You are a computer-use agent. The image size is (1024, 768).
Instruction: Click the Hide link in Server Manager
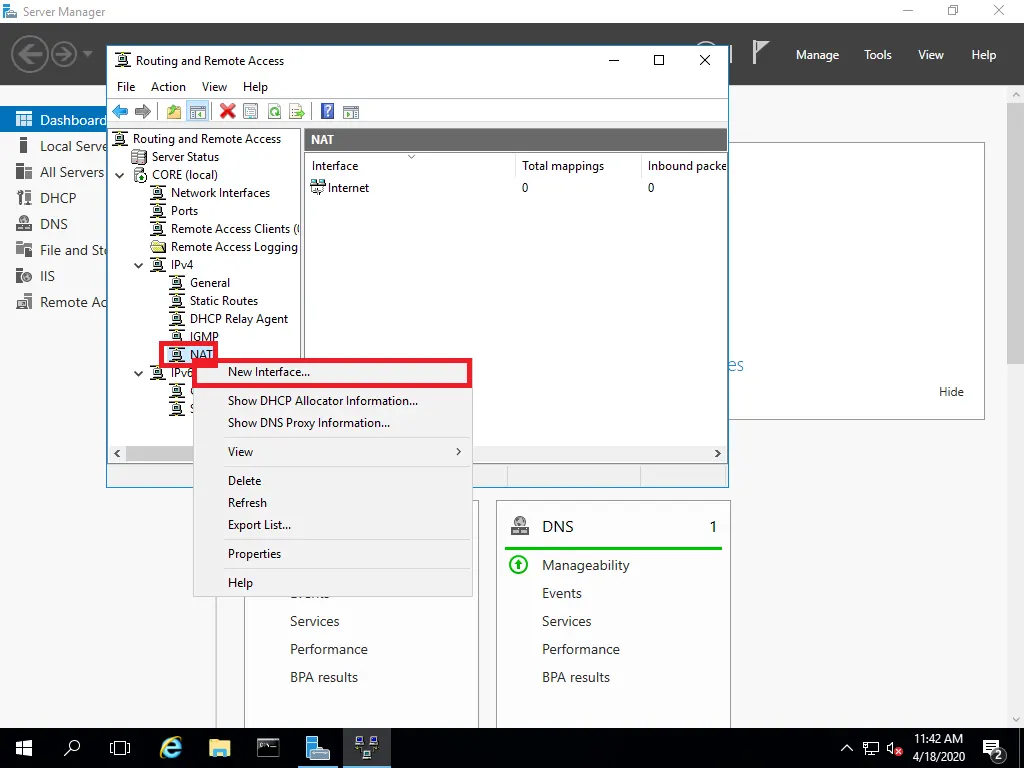pos(951,392)
